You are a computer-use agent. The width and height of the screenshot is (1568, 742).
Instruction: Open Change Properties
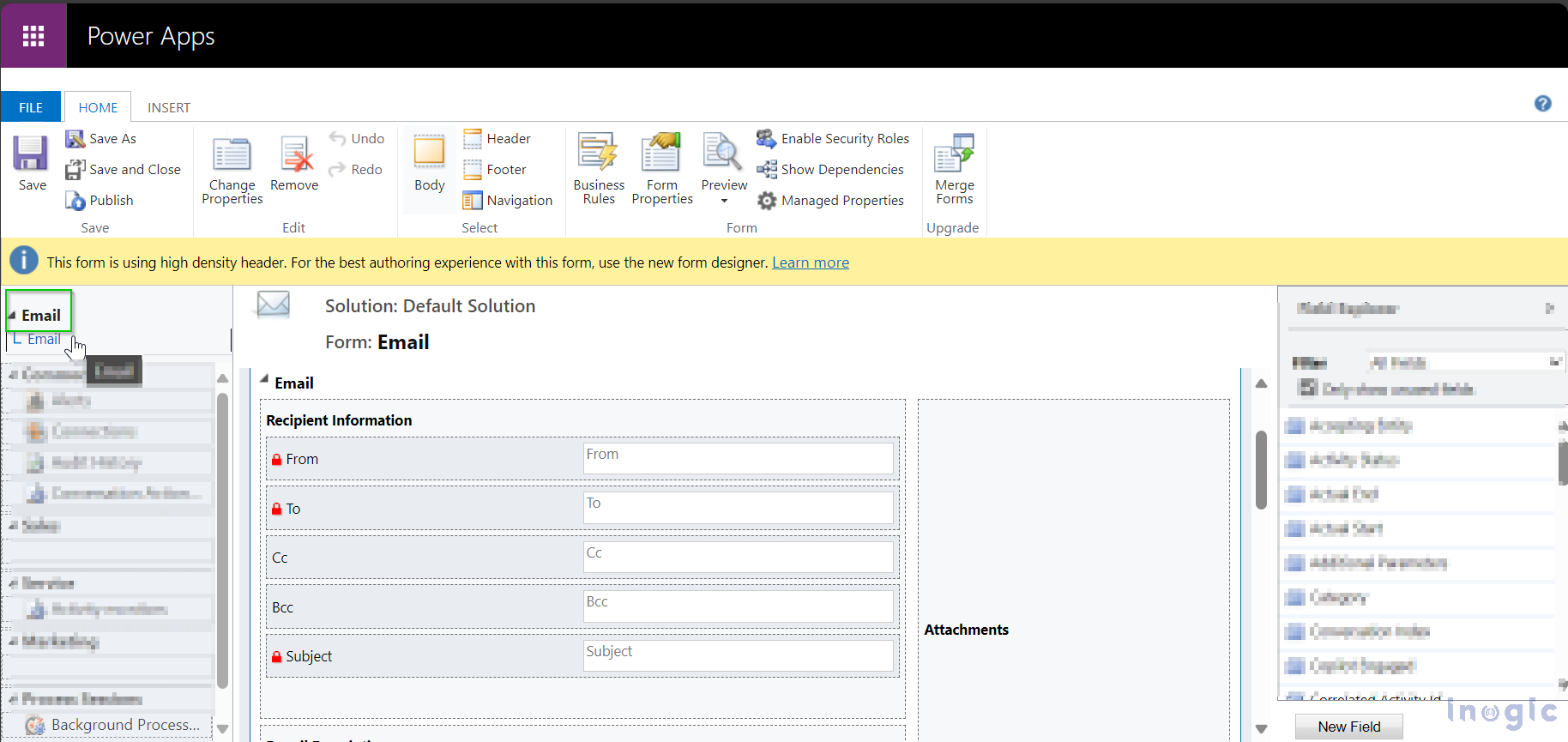[x=232, y=171]
